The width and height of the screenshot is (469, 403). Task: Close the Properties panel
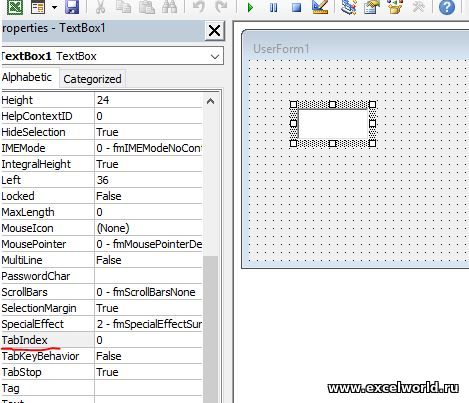click(214, 31)
